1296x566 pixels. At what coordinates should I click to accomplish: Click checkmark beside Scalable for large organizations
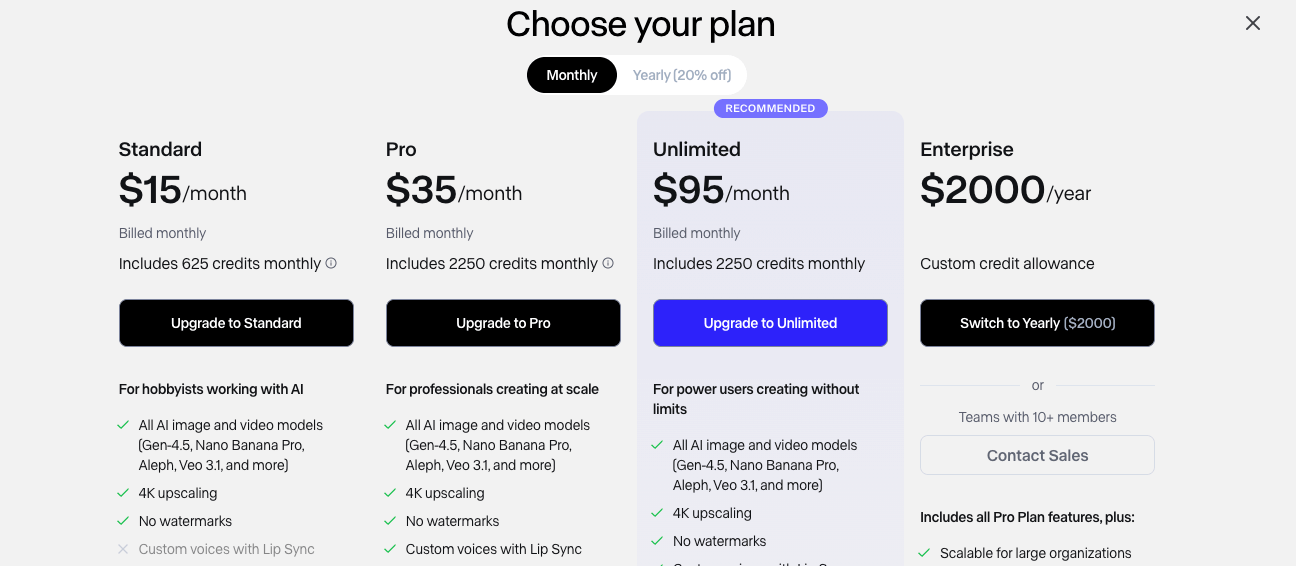tap(924, 553)
